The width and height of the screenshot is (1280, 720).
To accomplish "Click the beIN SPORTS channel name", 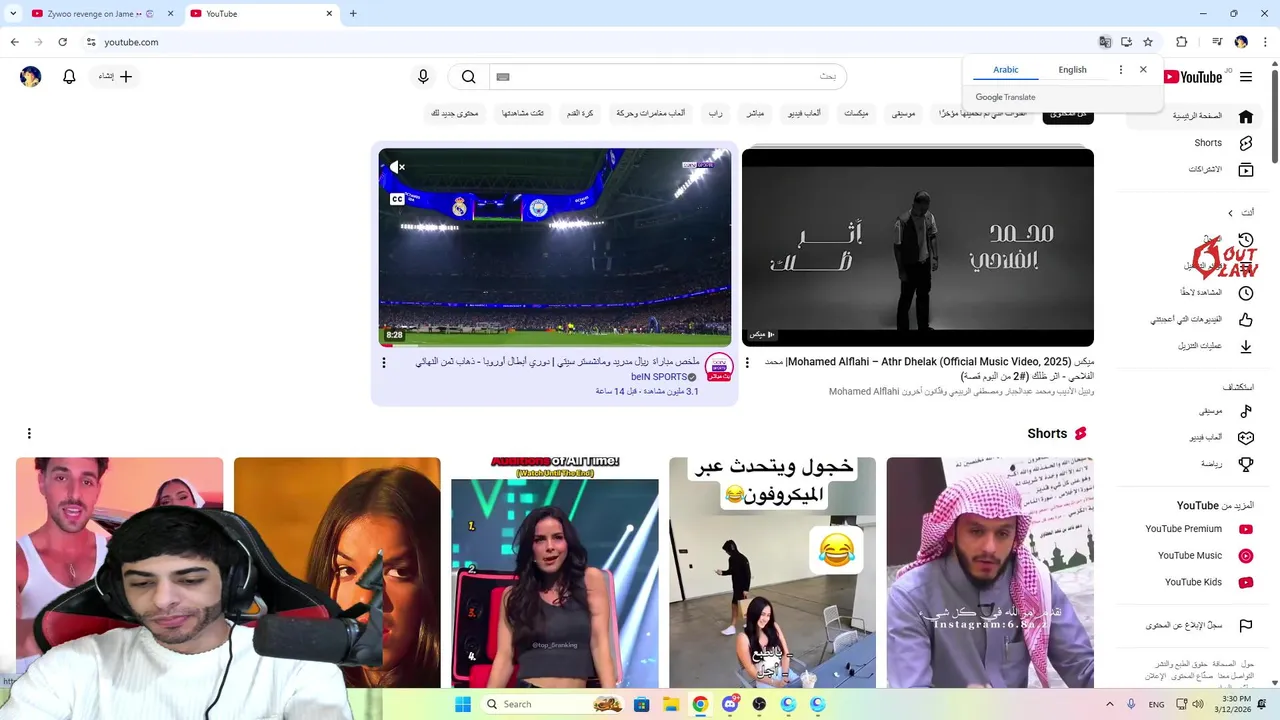I will pos(658,377).
